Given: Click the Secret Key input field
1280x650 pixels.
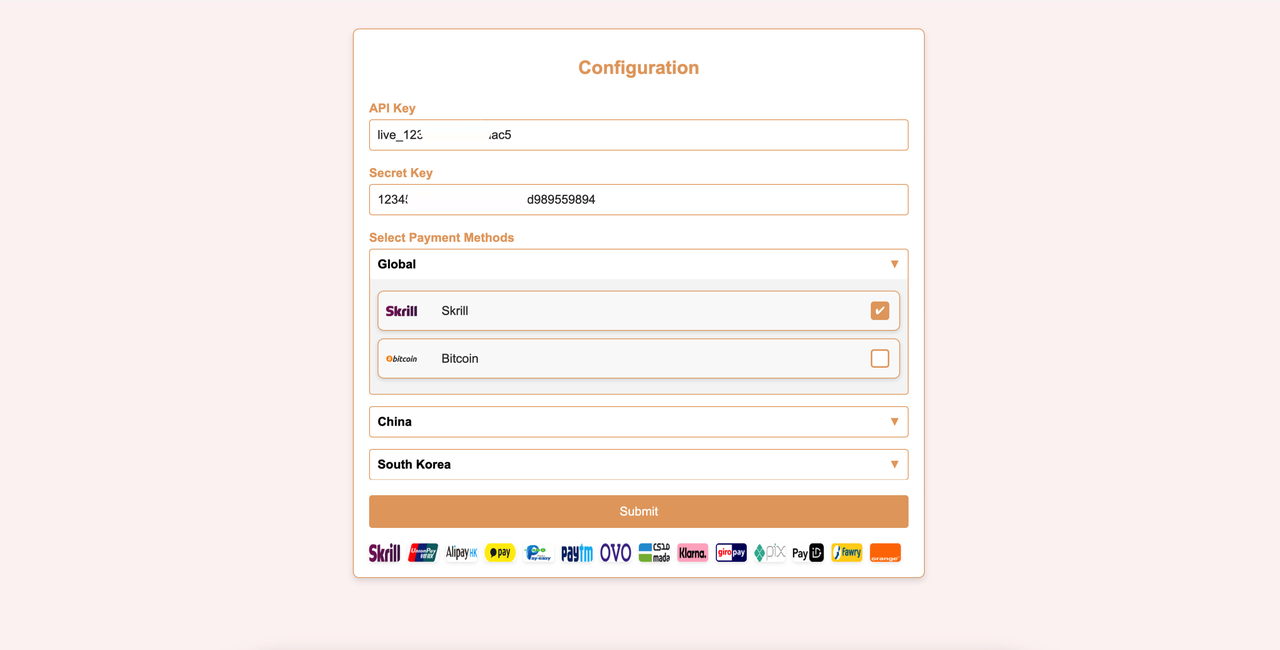Looking at the screenshot, I should [x=638, y=199].
